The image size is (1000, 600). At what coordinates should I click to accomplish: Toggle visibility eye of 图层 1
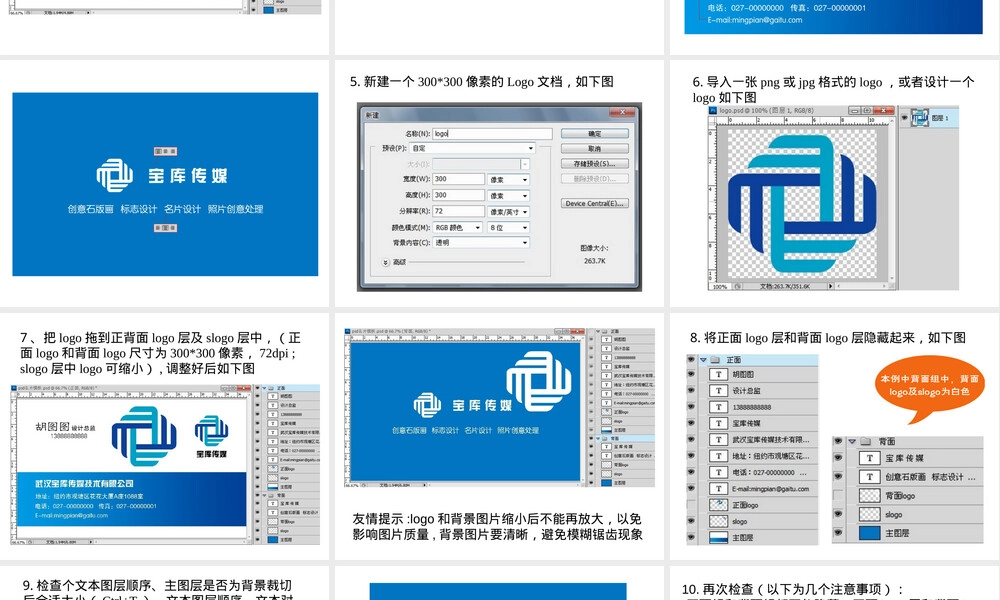coord(904,118)
